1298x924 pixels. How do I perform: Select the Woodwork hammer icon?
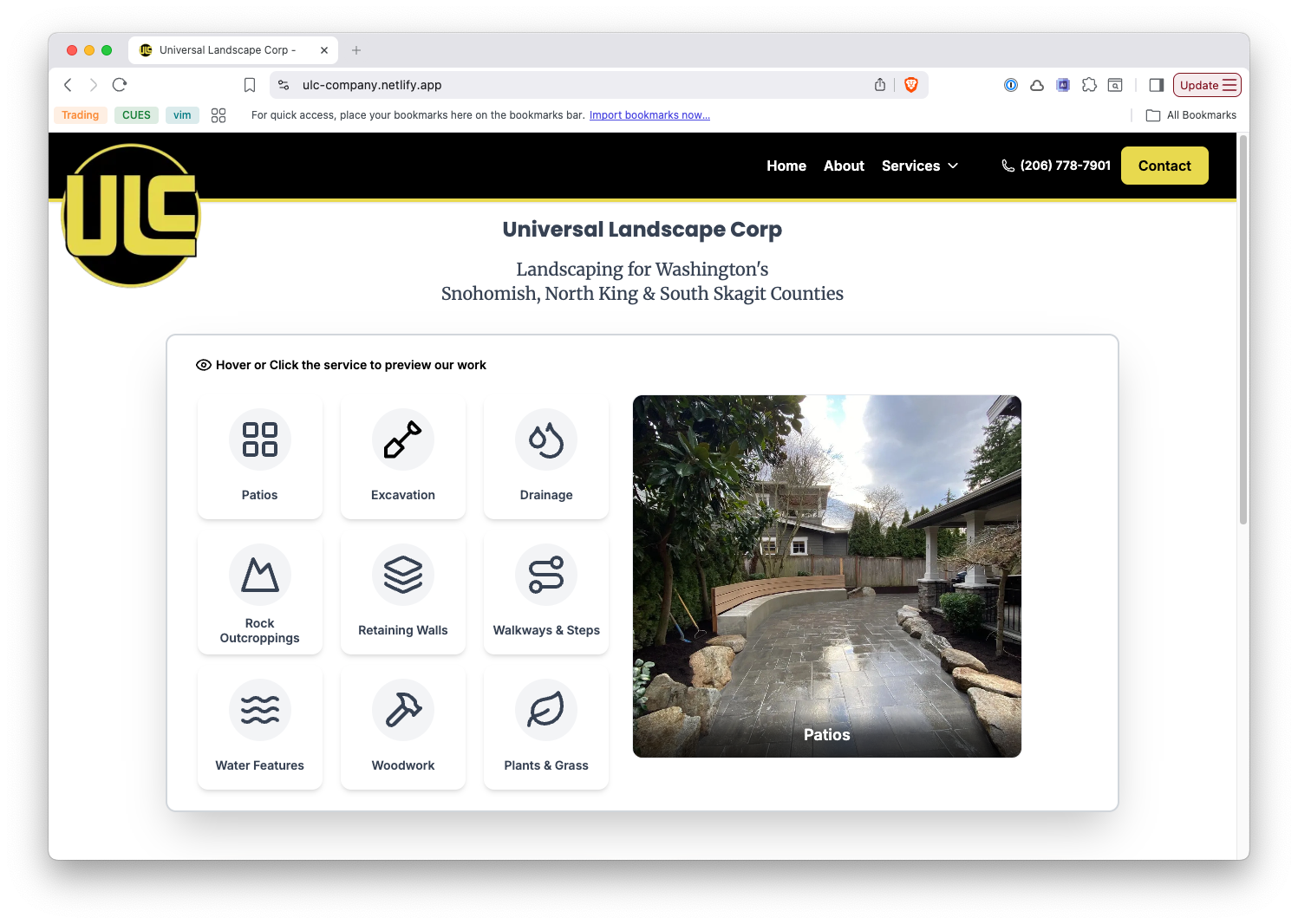402,710
